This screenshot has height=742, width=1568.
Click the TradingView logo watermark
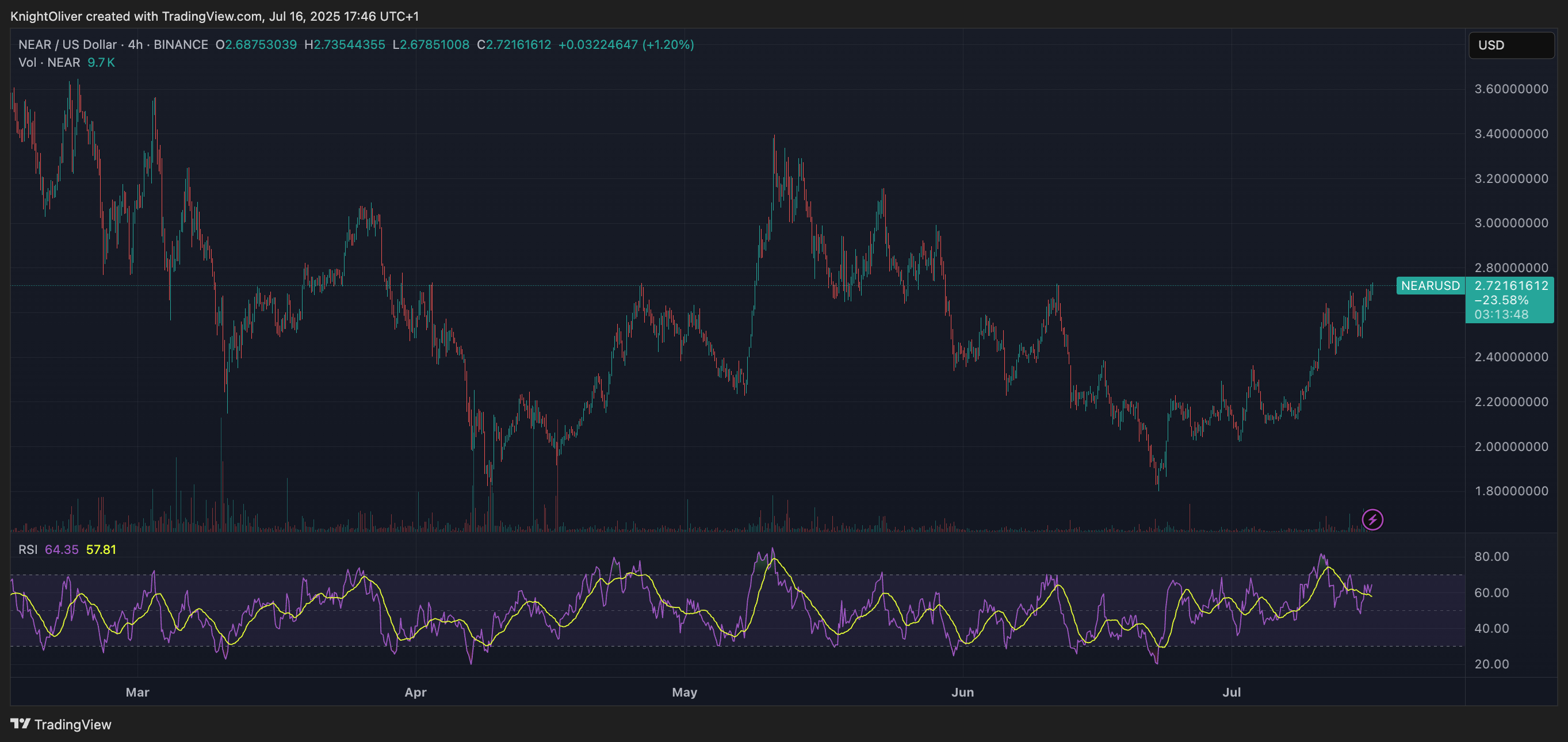click(61, 724)
